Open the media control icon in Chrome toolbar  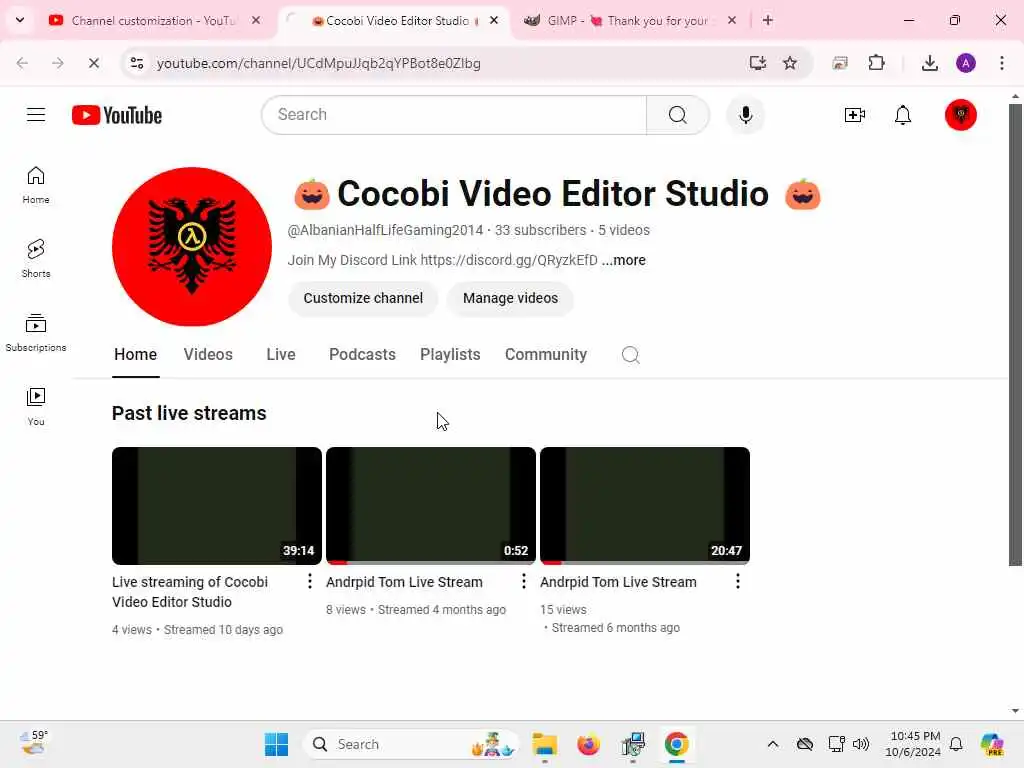pyautogui.click(x=840, y=63)
